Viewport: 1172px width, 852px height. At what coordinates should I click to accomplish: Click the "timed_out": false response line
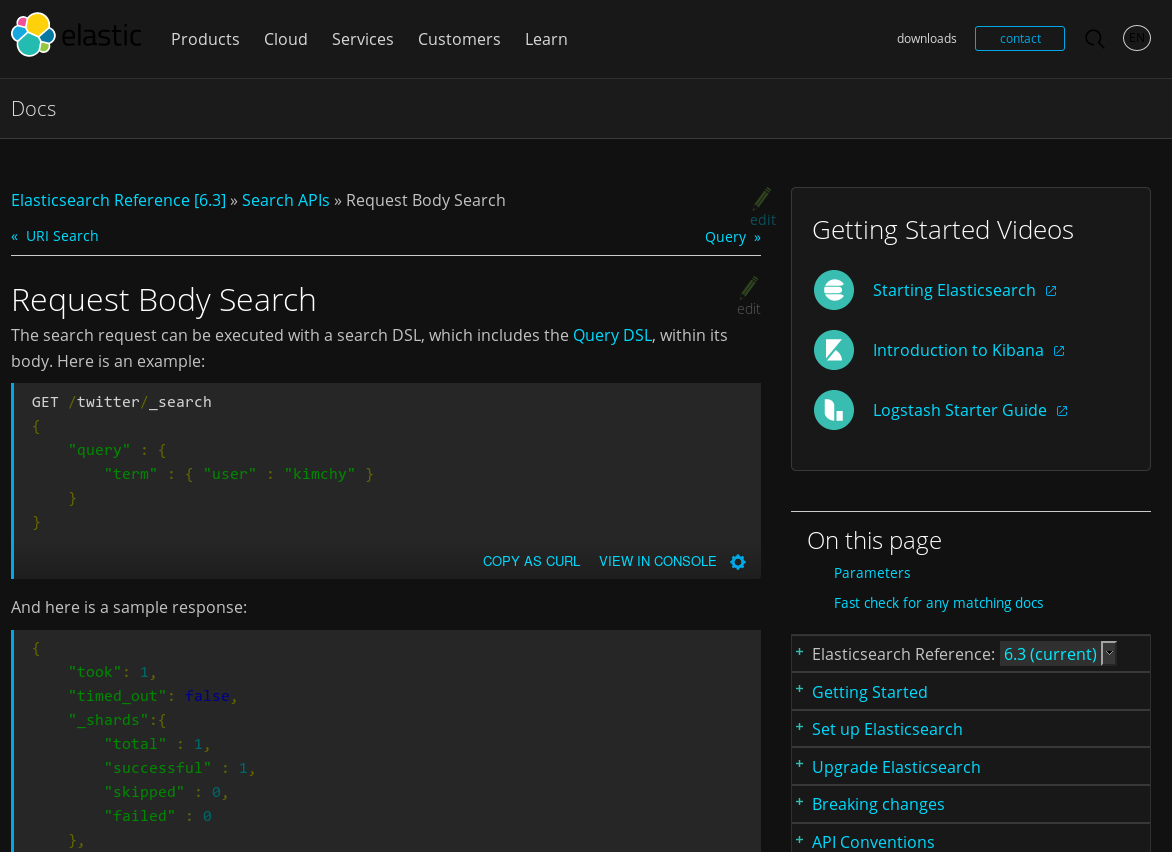point(153,696)
